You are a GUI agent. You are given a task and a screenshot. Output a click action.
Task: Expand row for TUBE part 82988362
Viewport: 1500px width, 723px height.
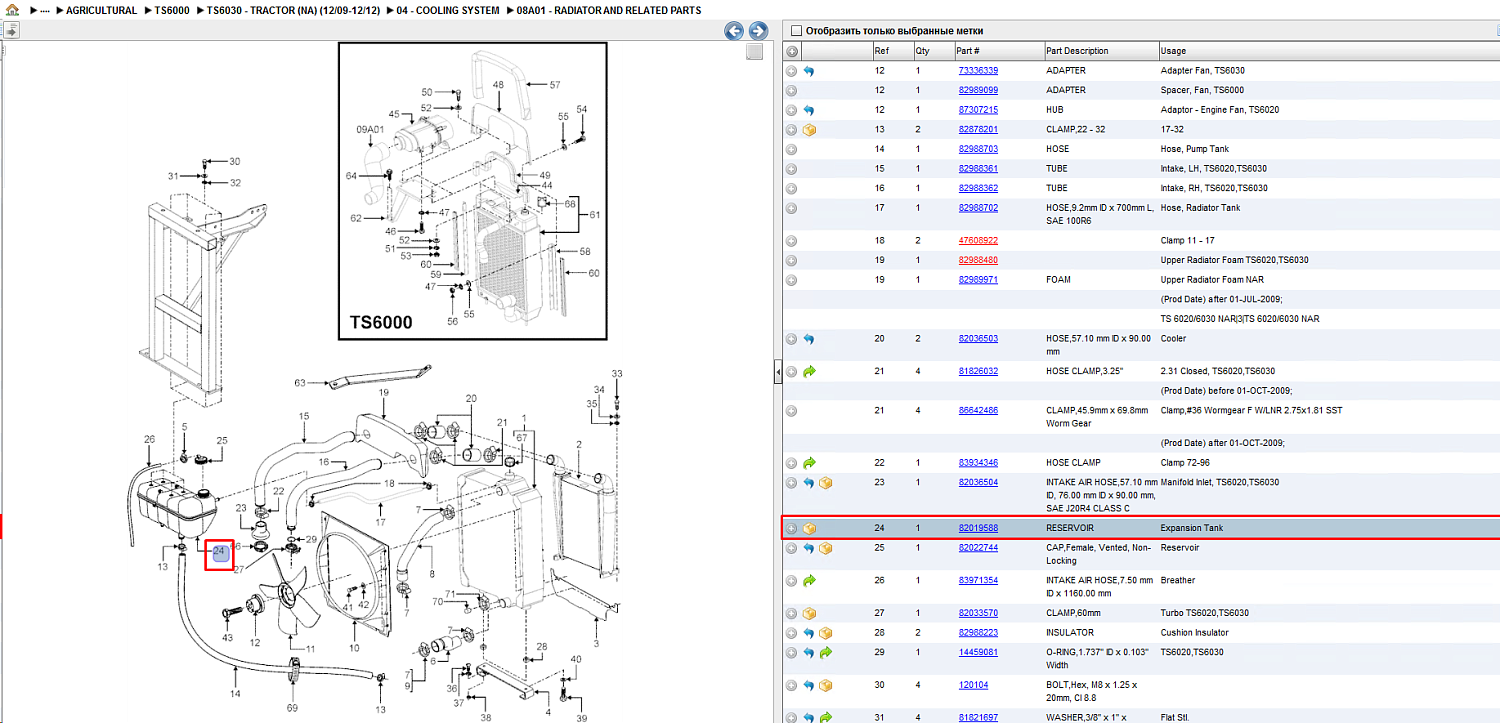click(792, 188)
